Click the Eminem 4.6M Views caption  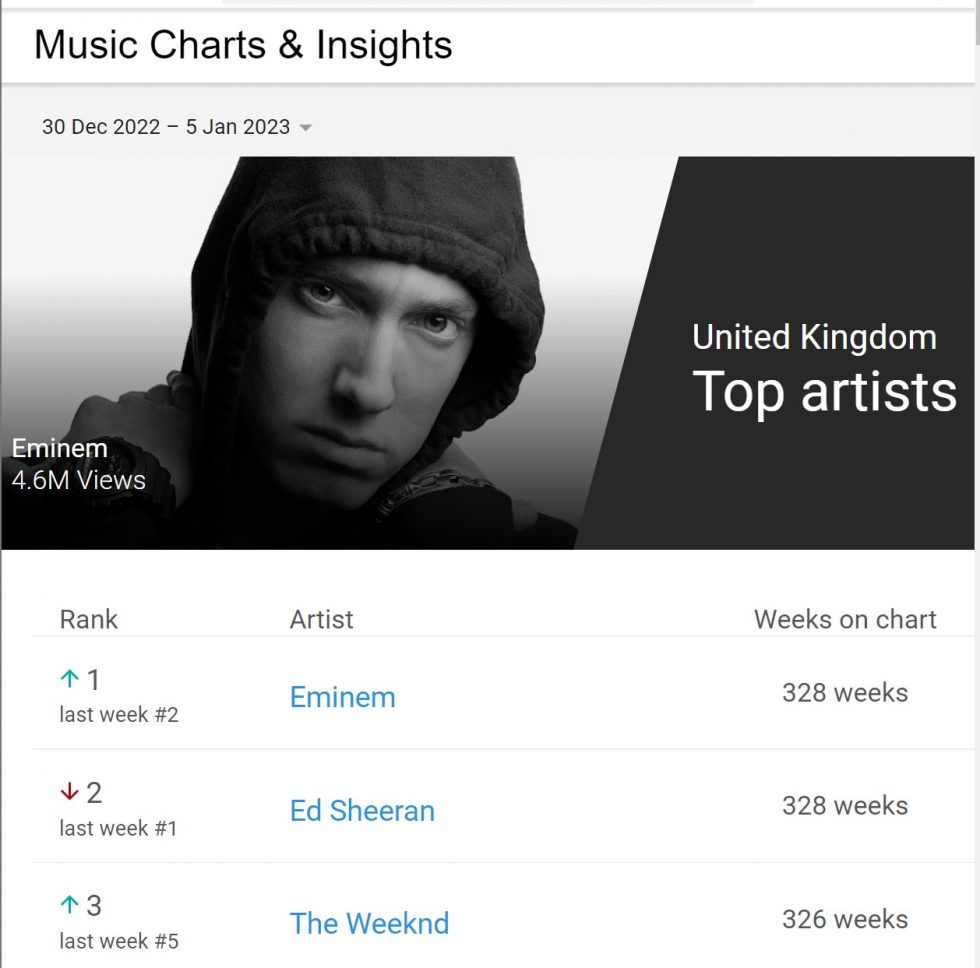78,464
